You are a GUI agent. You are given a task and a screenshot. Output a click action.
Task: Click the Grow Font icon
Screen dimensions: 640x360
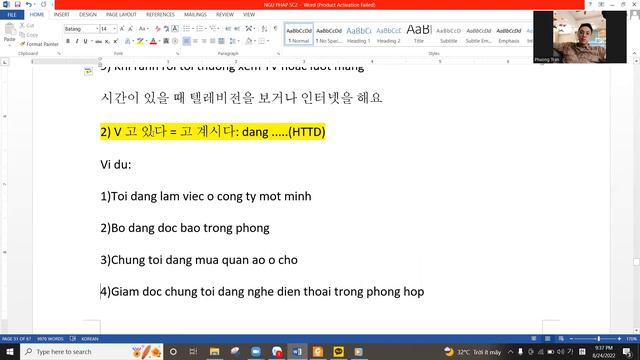pos(122,29)
